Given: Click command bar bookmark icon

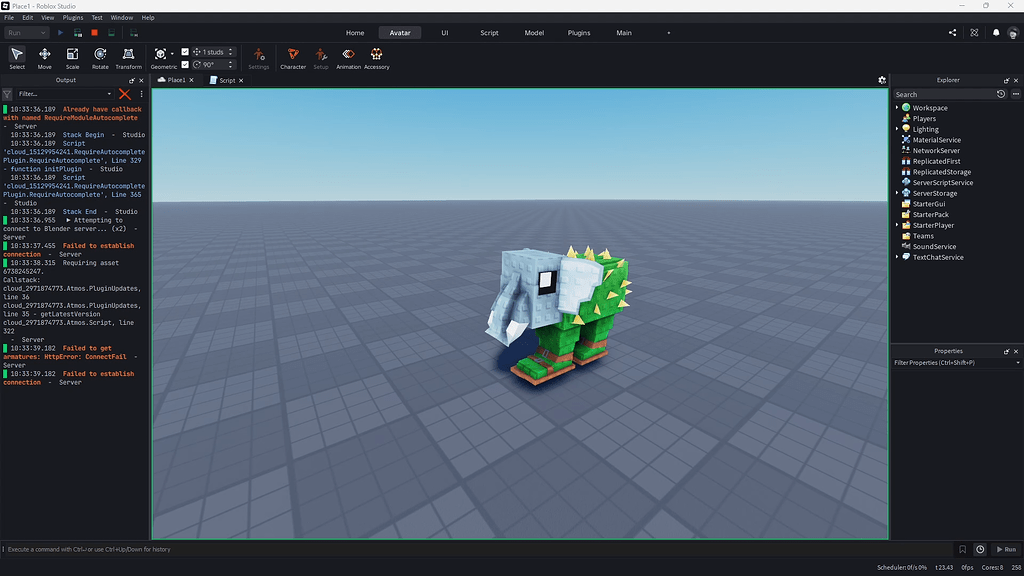Looking at the screenshot, I should (963, 549).
